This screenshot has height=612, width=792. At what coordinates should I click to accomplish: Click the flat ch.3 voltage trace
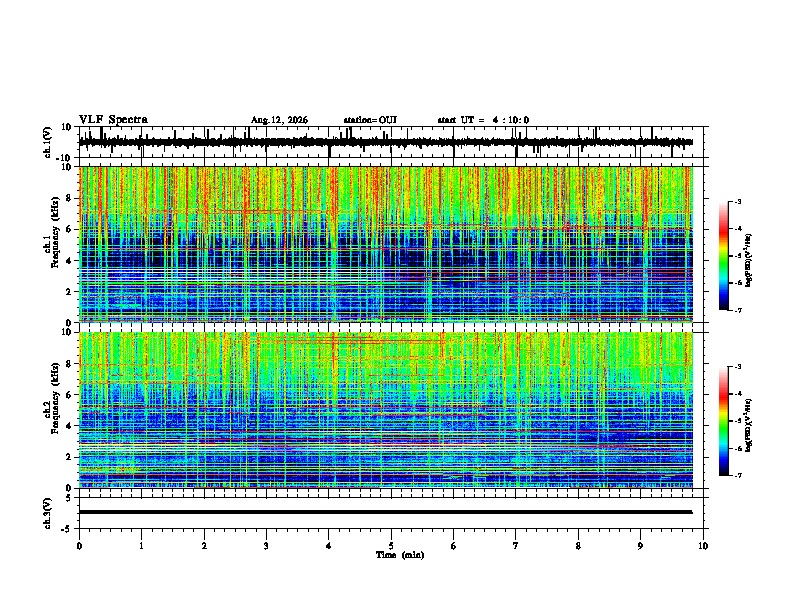385,512
